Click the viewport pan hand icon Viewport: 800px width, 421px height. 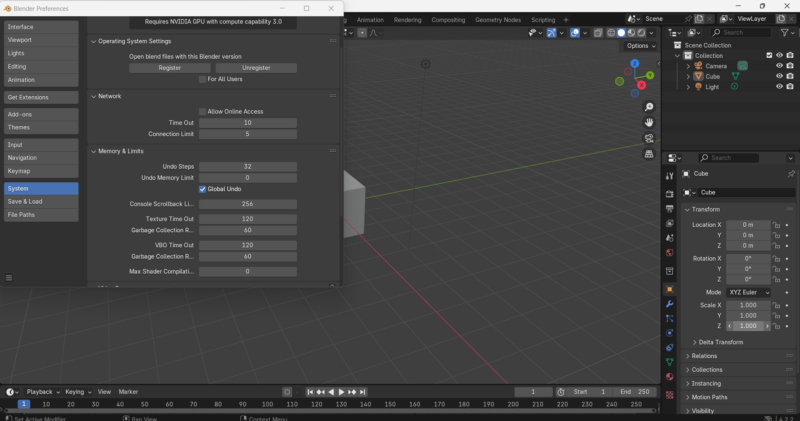[x=649, y=122]
